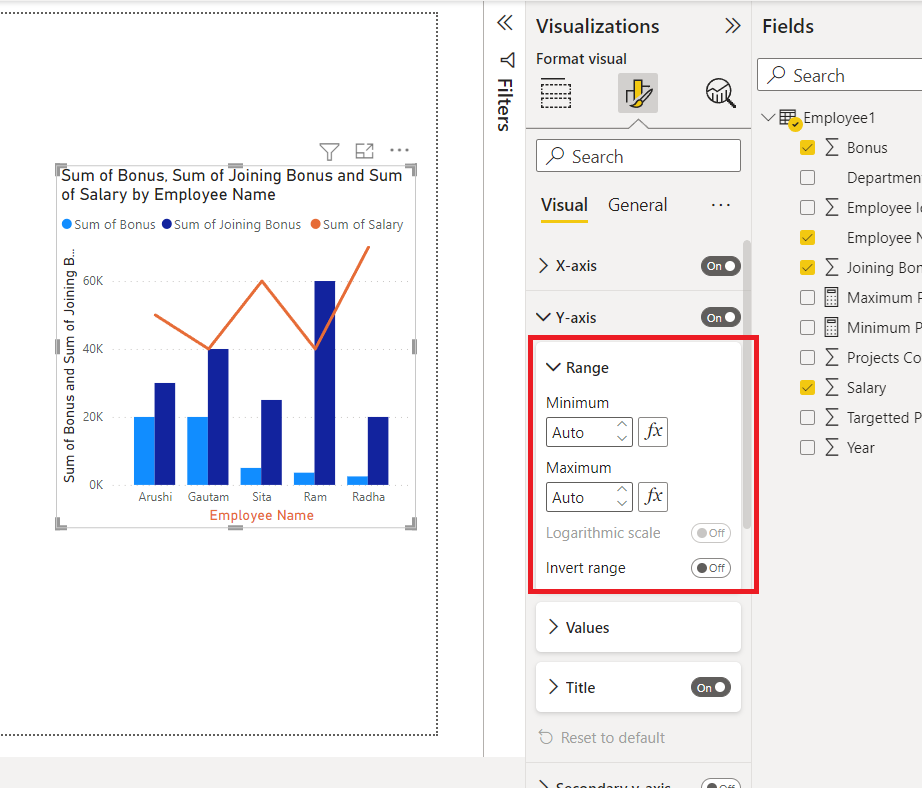Click the Sum of Joining Bonus legend marker
This screenshot has width=922, height=788.
[x=167, y=224]
